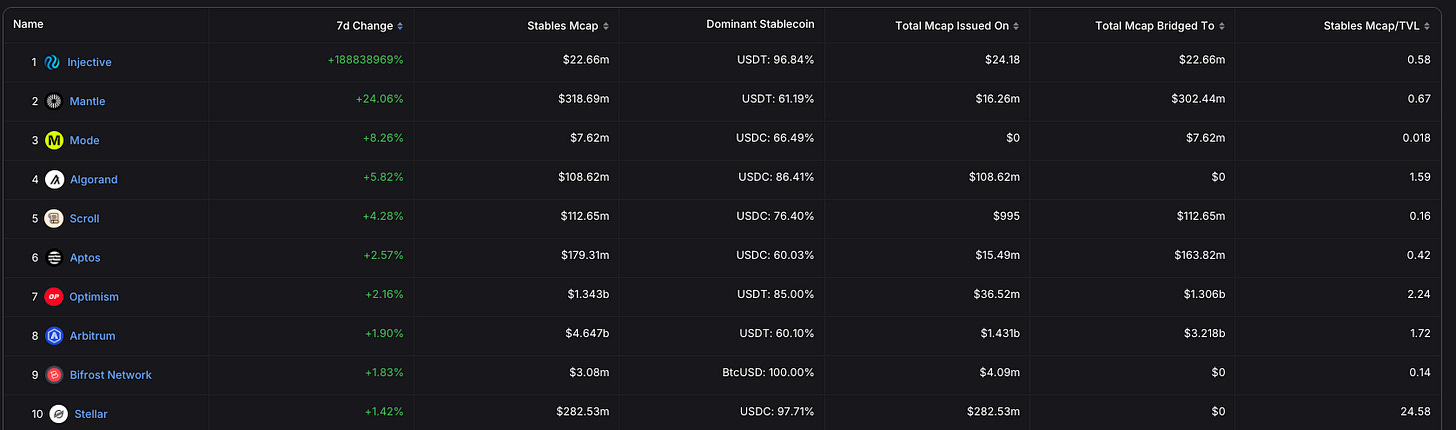This screenshot has width=1456, height=430.
Task: Sort table by Stables Mcap column
Action: tap(568, 25)
